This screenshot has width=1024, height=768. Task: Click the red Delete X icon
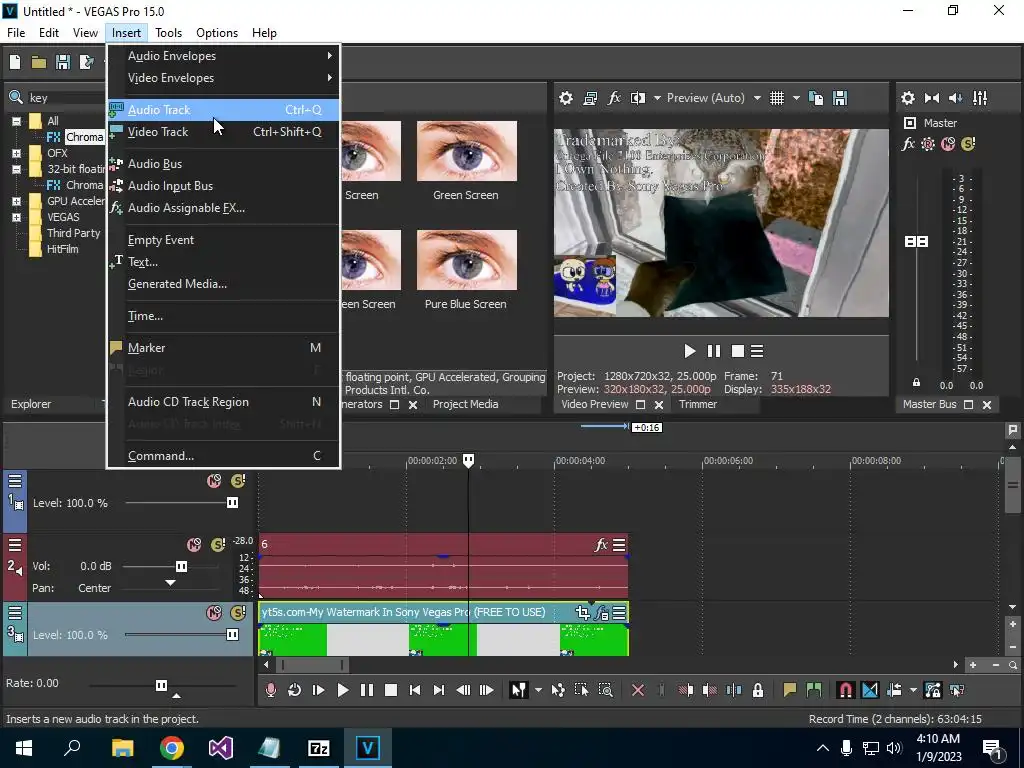pyautogui.click(x=638, y=690)
